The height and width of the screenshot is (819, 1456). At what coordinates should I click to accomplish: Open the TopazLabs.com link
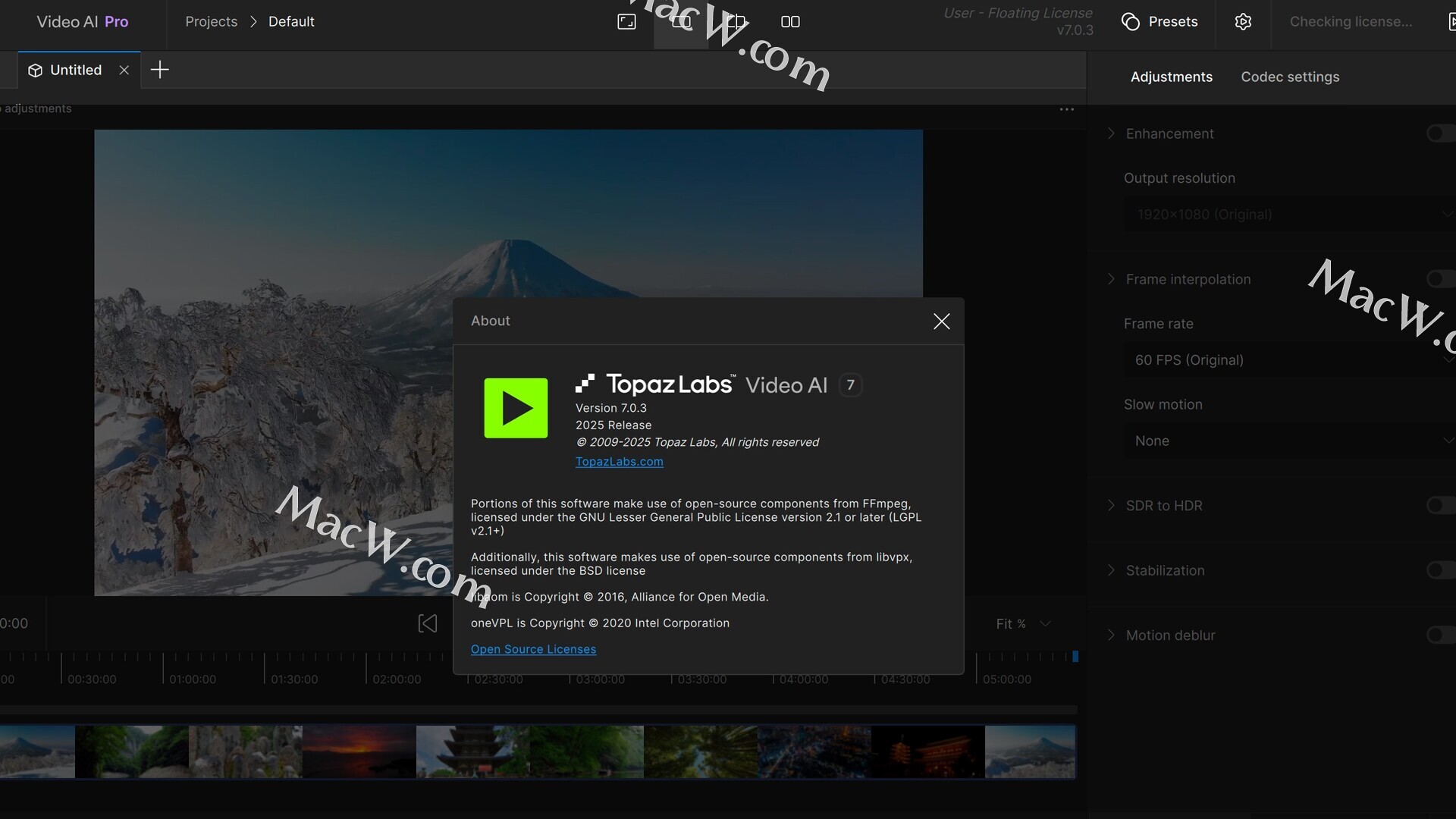point(619,462)
